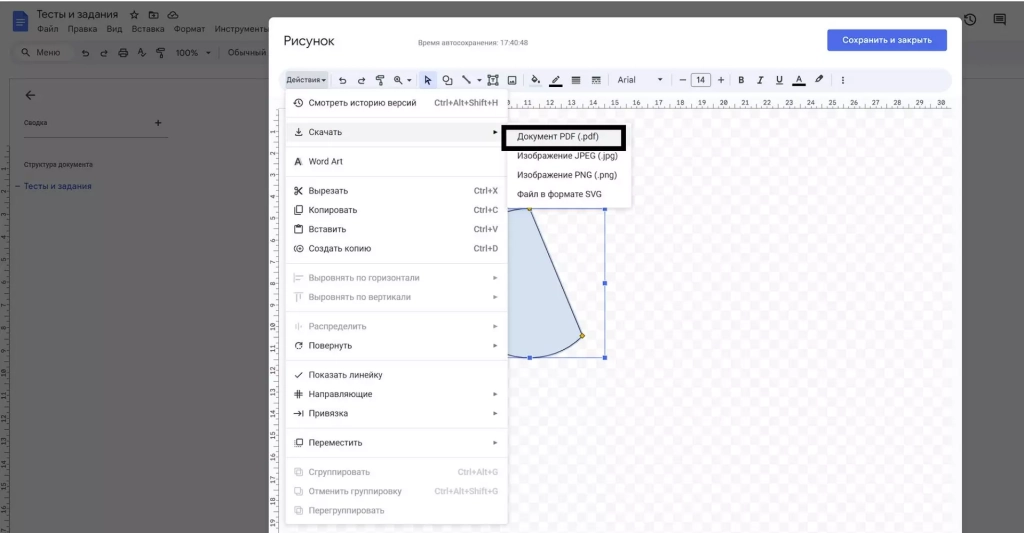The height and width of the screenshot is (533, 1024).
Task: Toggle Italic formatting
Action: click(760, 80)
